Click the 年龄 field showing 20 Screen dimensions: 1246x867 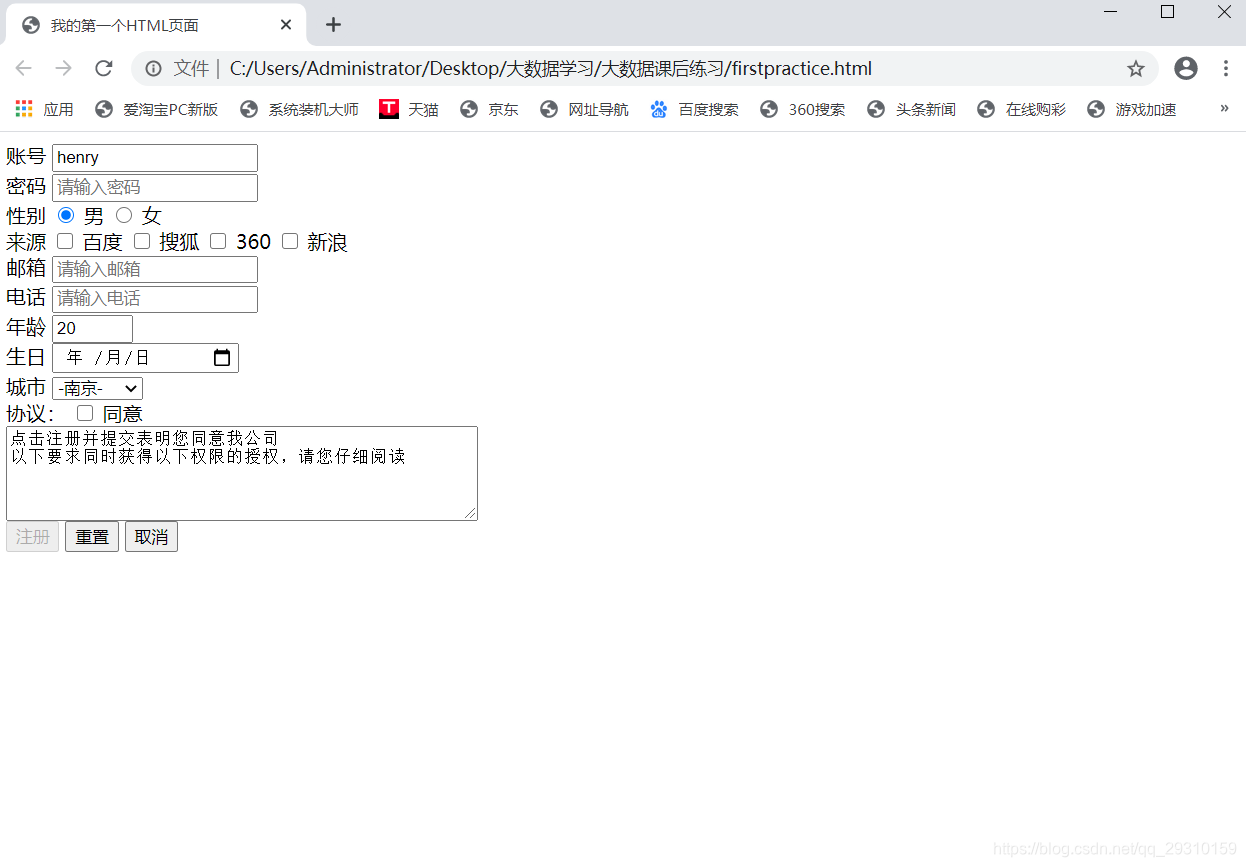[x=92, y=329]
